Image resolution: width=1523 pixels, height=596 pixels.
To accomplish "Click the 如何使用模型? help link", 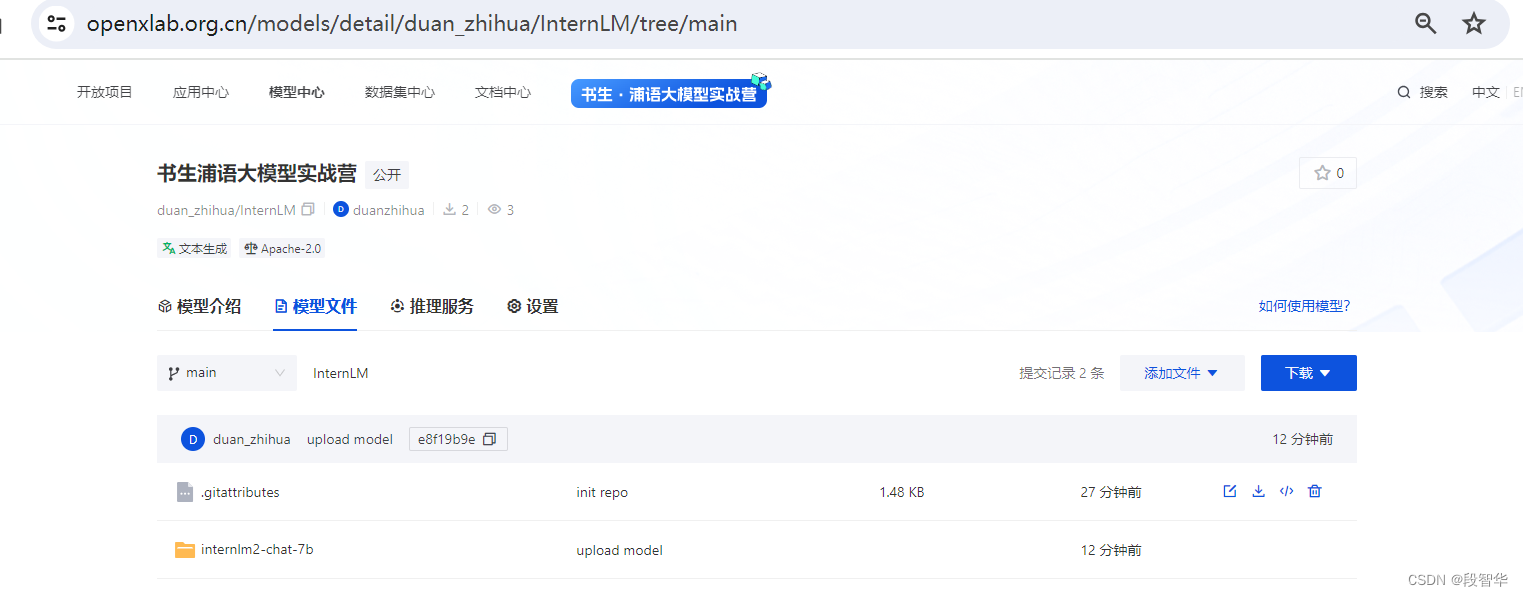I will click(x=1305, y=306).
